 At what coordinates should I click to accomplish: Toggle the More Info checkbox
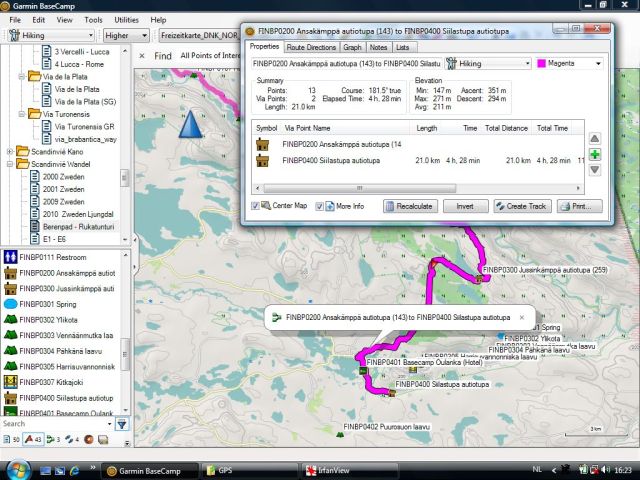pos(320,206)
